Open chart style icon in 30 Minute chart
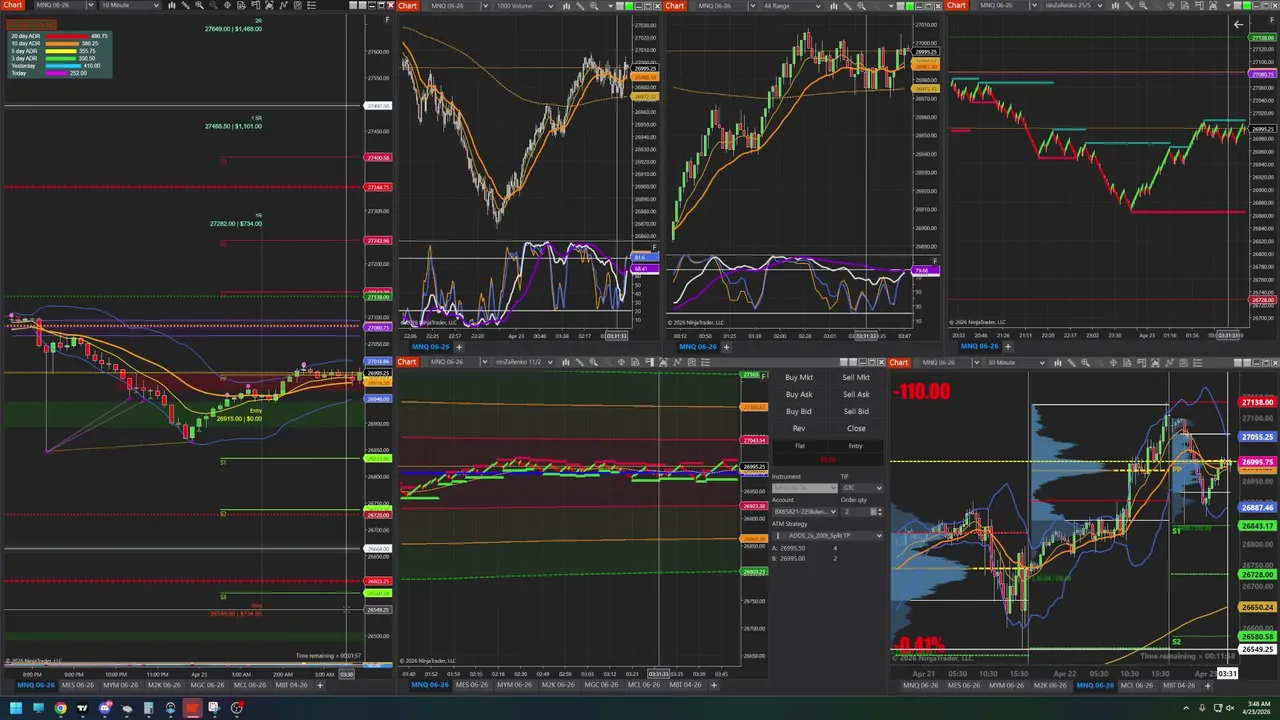 point(1058,362)
